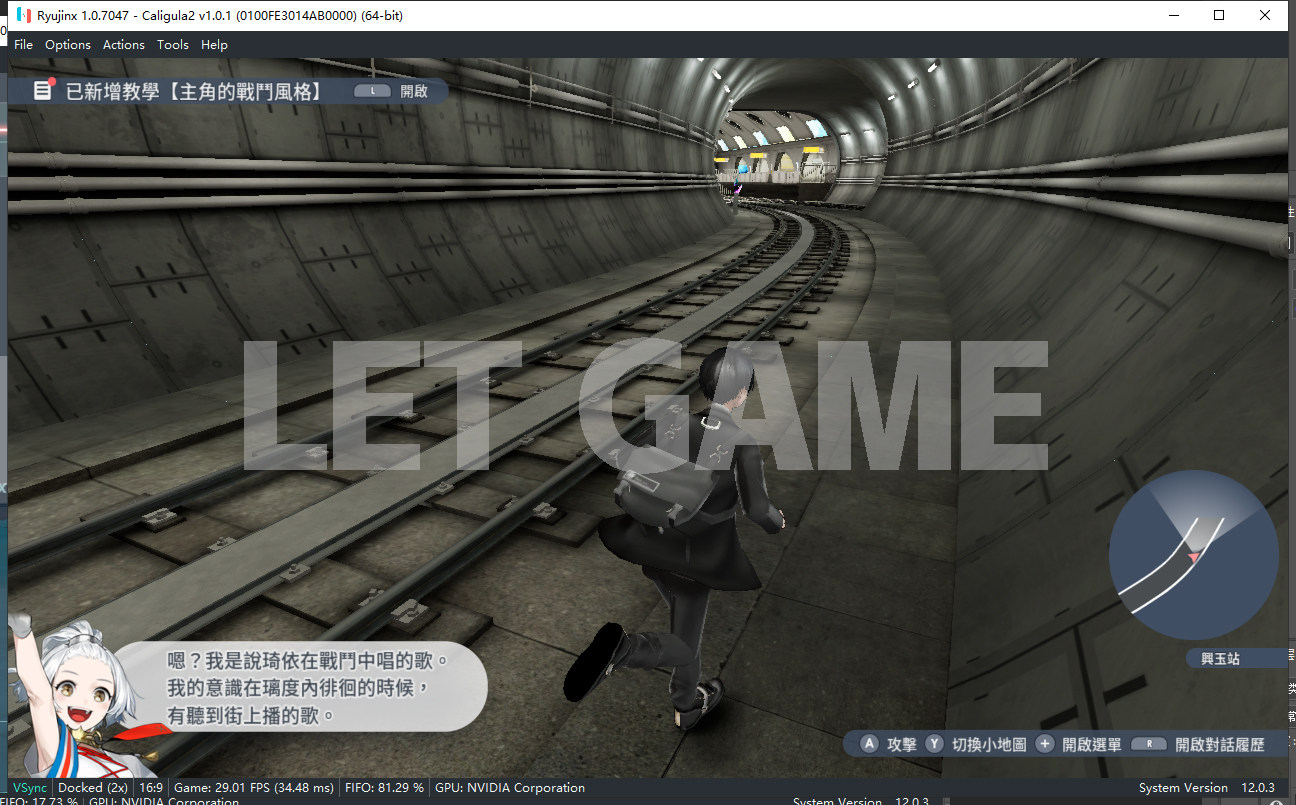The width and height of the screenshot is (1296, 805).
Task: Click the plus icon to open menu
Action: click(x=1044, y=744)
